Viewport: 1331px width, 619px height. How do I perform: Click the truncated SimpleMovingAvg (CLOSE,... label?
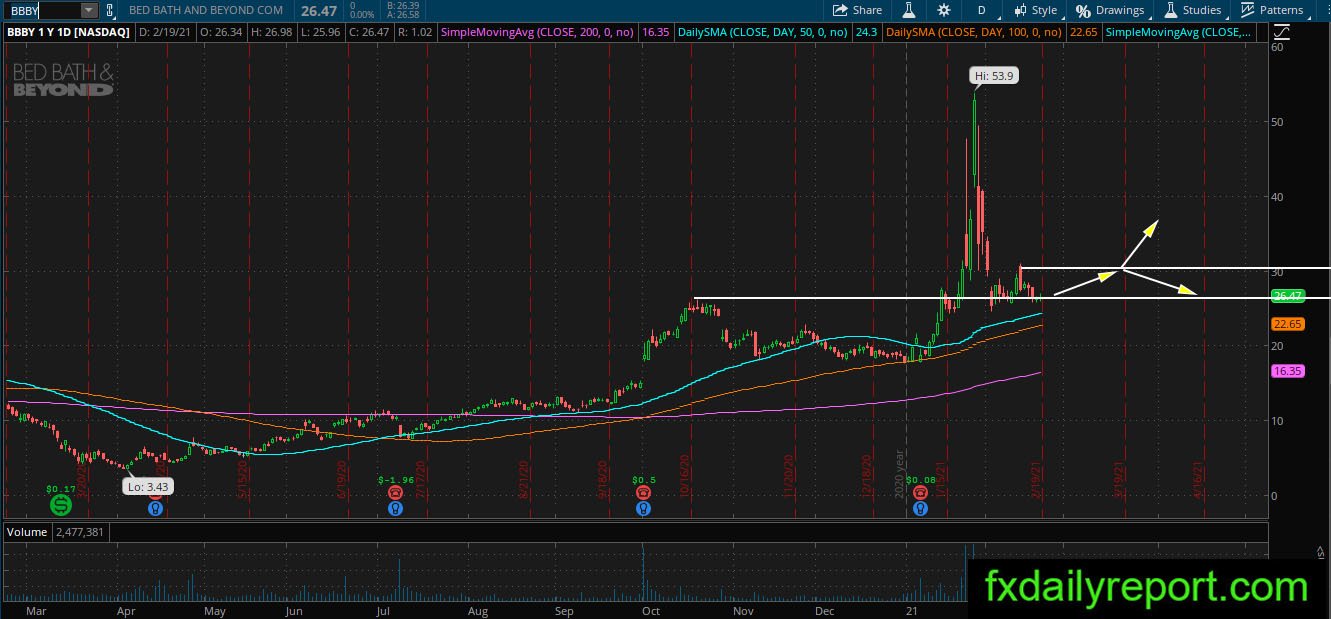(x=1178, y=32)
